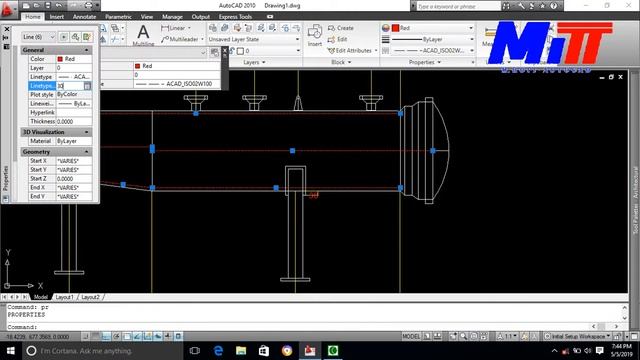Viewport: 640px width, 360px height.
Task: Click the Print icon in quick access toolbar
Action: pyautogui.click(x=88, y=6)
